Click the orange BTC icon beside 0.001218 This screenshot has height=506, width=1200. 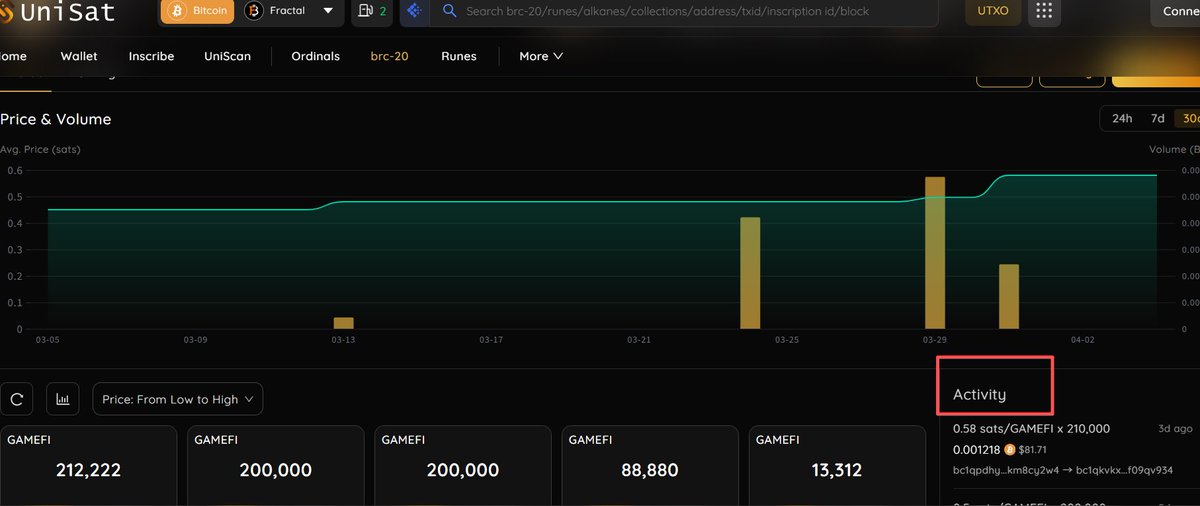[x=1010, y=449]
